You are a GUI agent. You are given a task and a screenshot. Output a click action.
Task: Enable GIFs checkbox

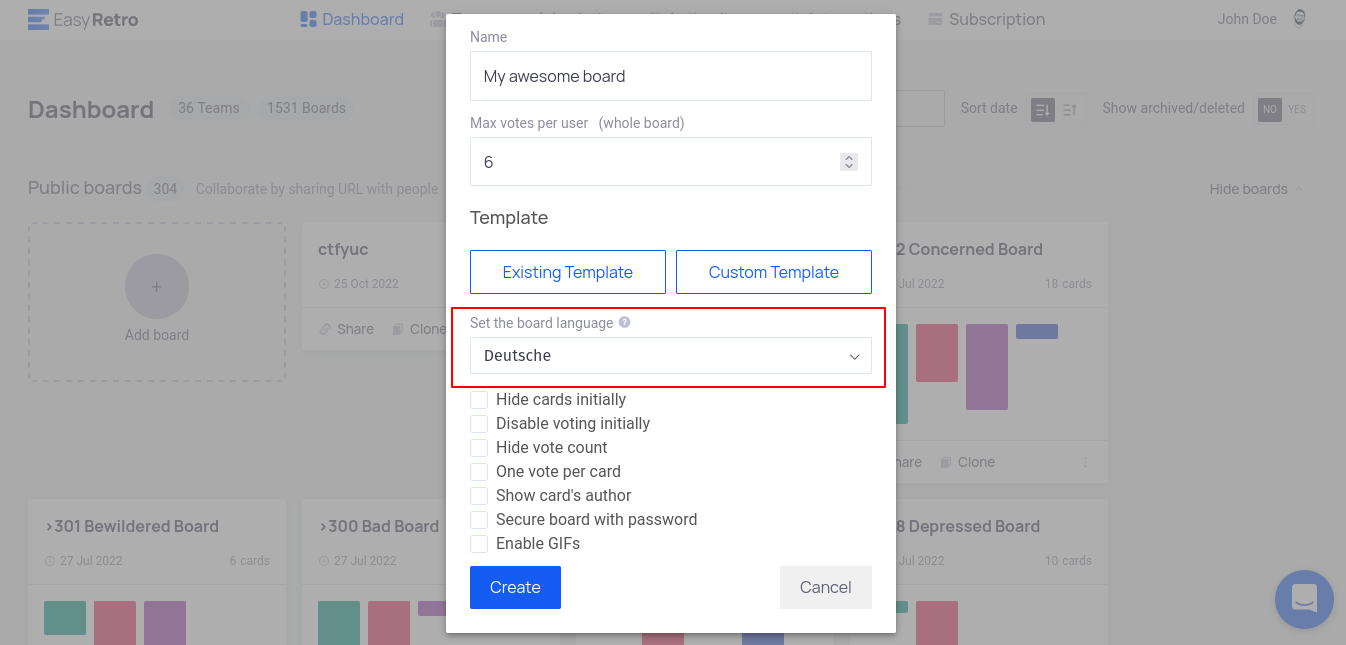479,544
